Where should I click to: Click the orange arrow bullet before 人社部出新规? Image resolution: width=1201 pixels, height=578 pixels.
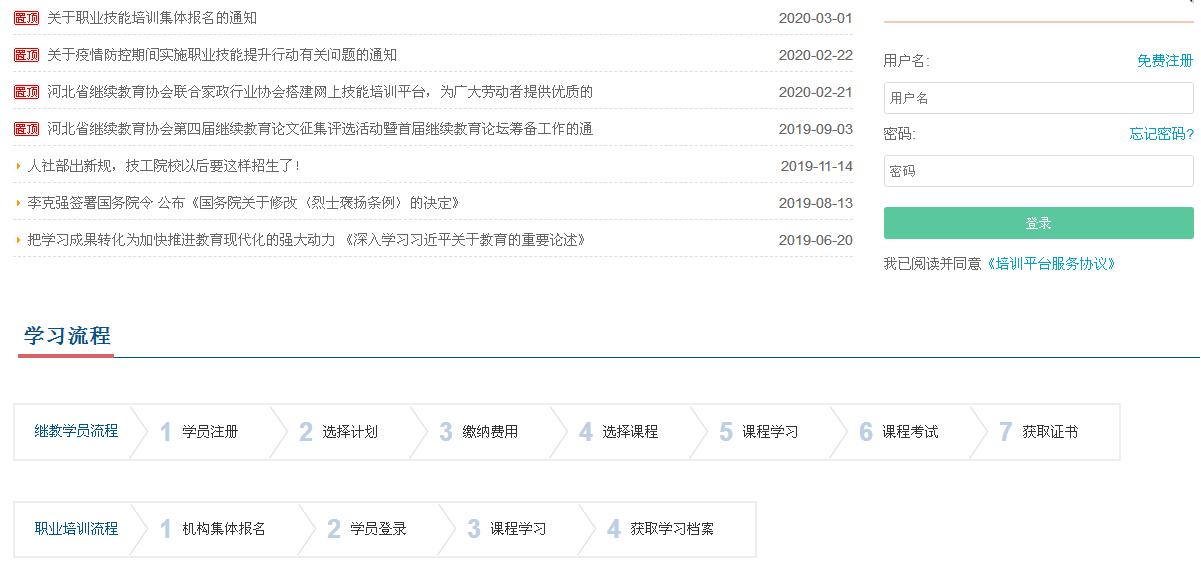point(18,166)
